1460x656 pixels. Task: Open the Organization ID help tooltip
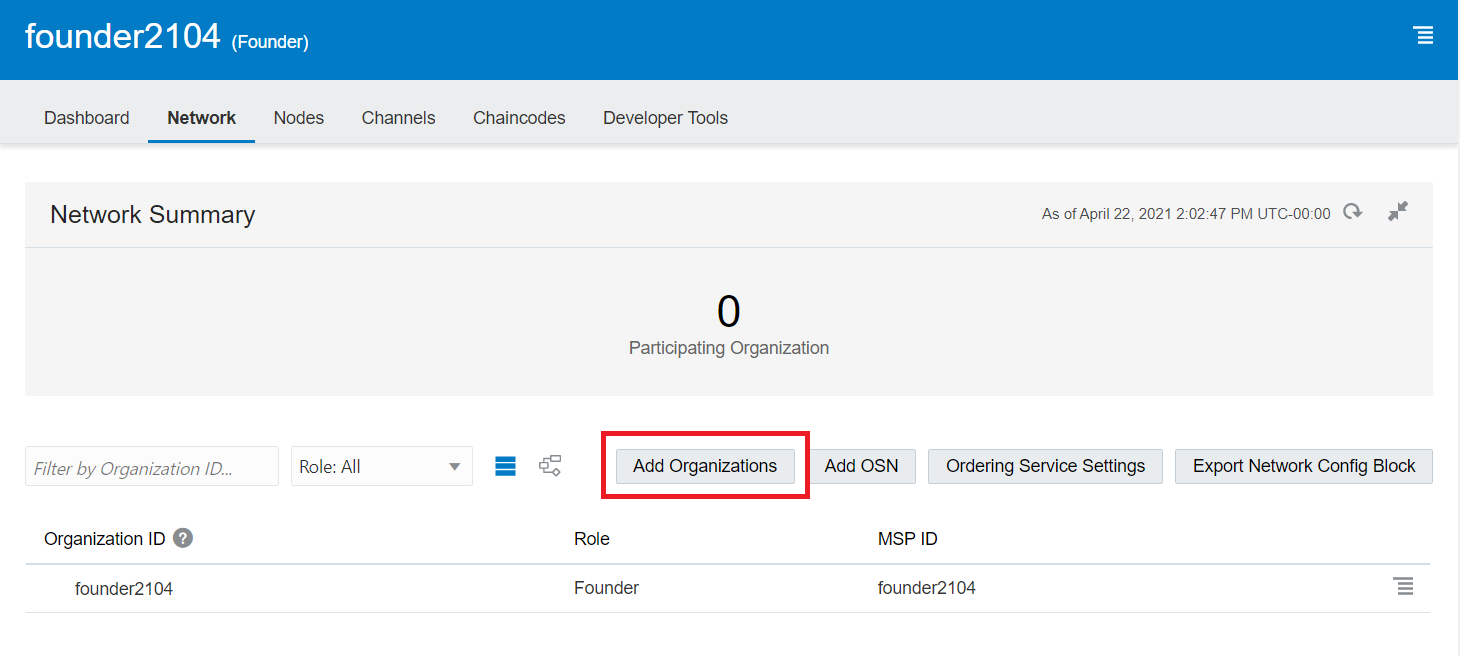[x=182, y=538]
